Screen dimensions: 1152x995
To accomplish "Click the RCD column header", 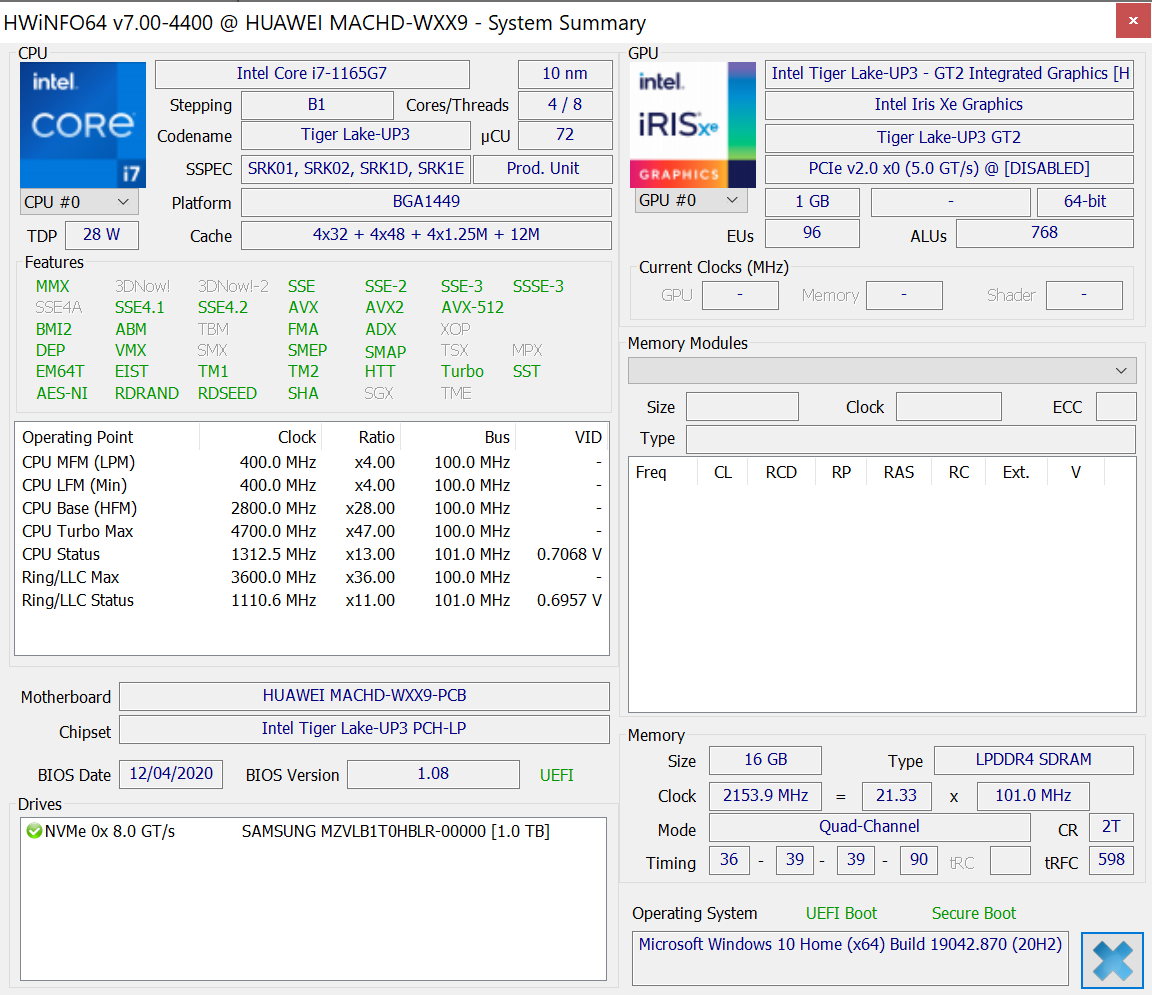I will coord(781,472).
